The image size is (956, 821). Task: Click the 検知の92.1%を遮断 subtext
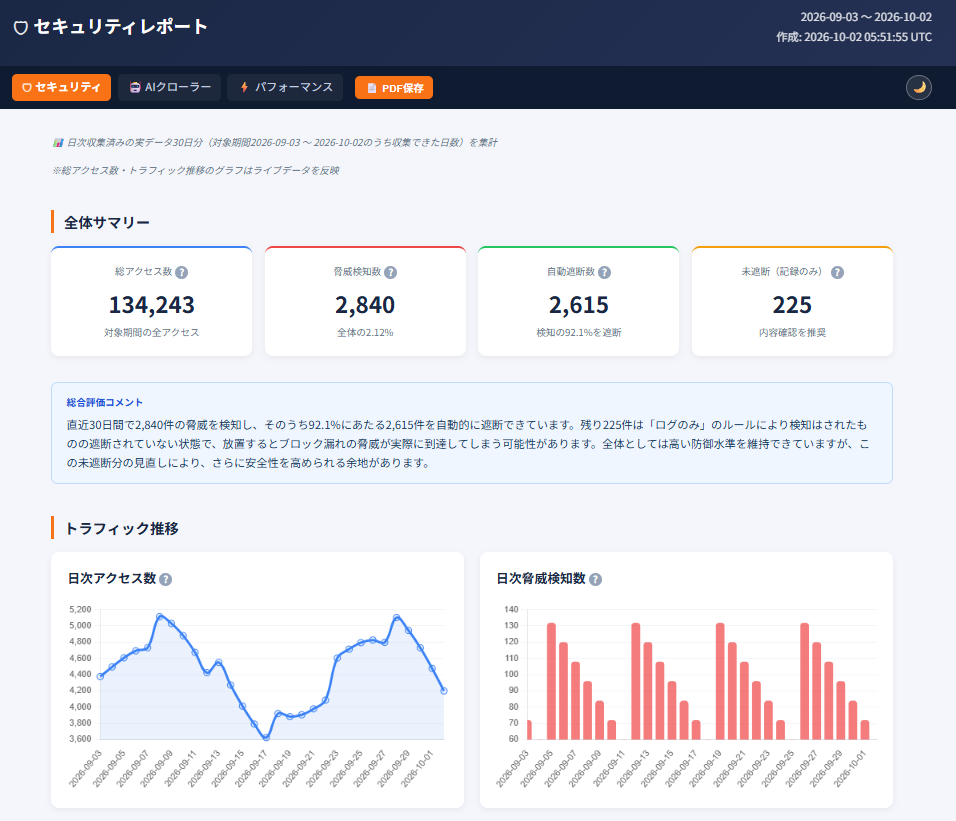coord(579,333)
